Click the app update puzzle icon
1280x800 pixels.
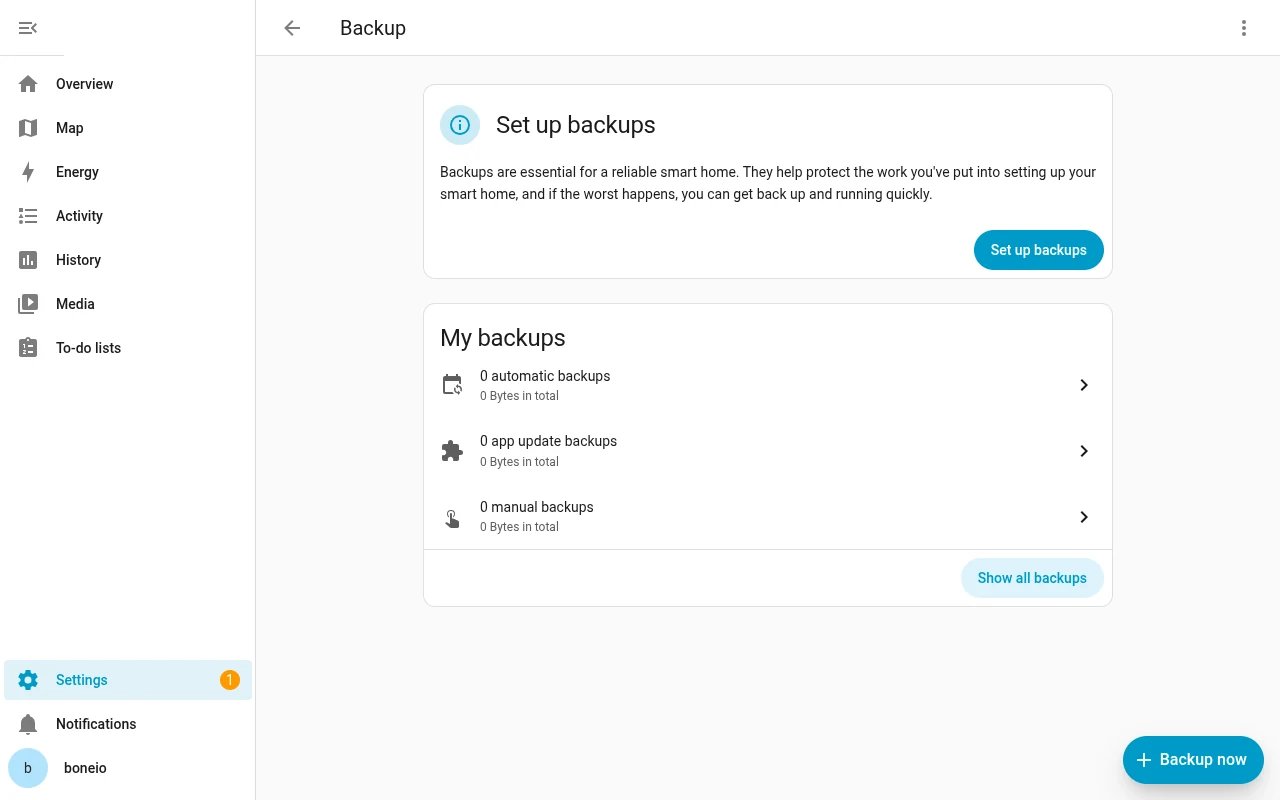pos(452,451)
